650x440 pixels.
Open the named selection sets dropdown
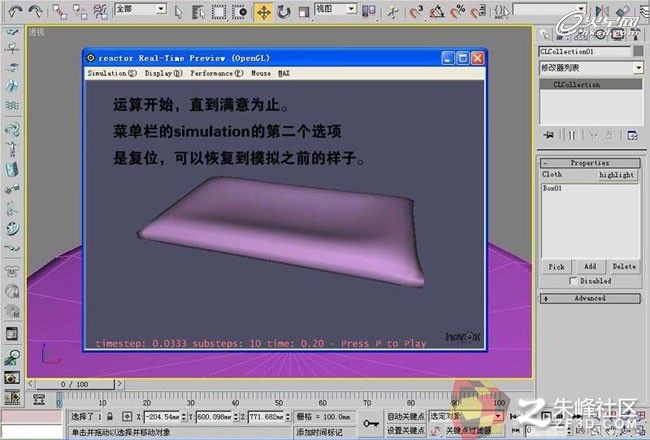pyautogui.click(x=550, y=9)
